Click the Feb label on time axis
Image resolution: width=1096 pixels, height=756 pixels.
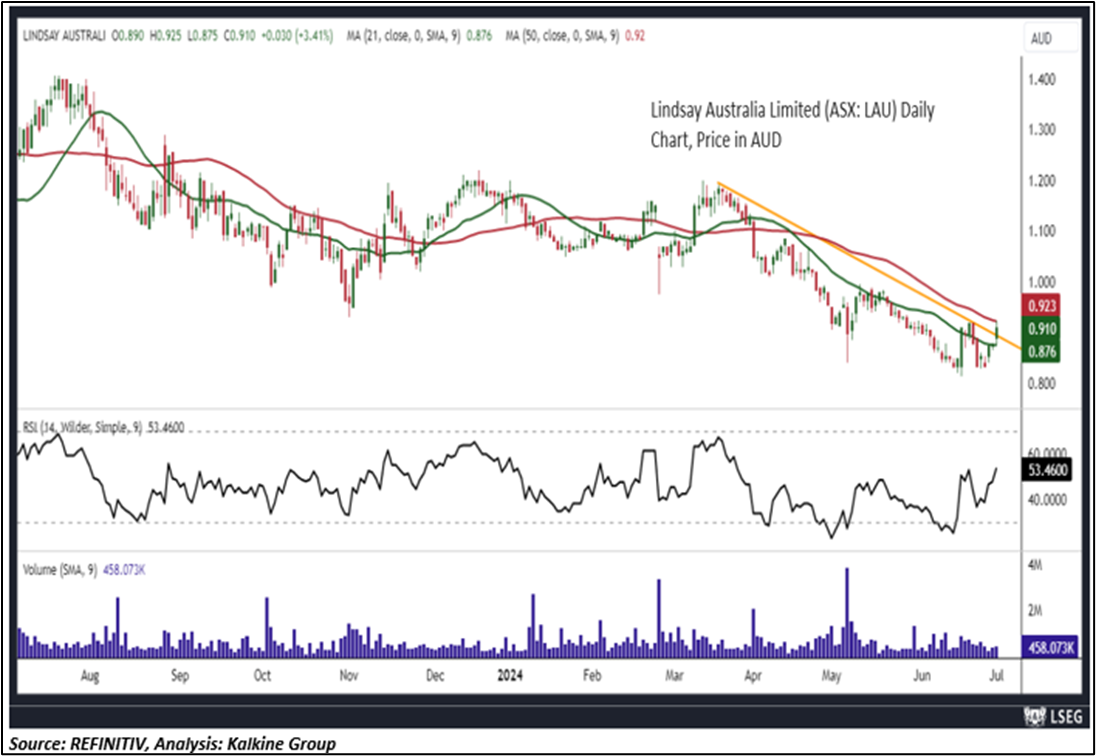click(592, 676)
